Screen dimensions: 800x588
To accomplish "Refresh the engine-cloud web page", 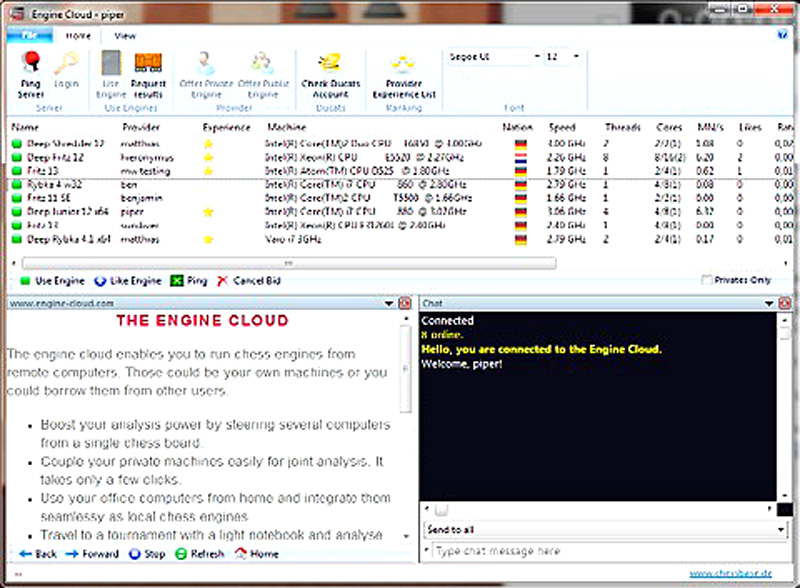I will 199,554.
